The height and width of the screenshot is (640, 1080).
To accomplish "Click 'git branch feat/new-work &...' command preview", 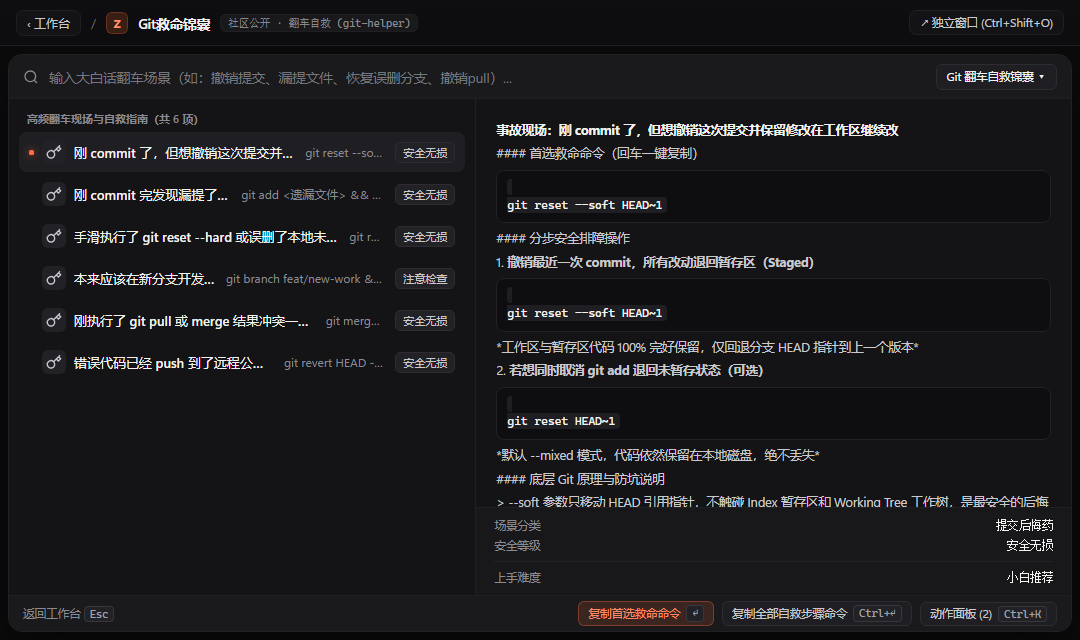I will tap(304, 279).
